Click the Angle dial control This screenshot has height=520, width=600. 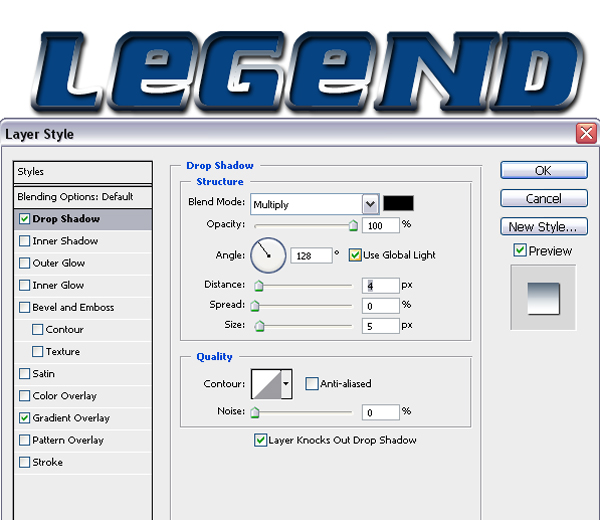coord(268,255)
